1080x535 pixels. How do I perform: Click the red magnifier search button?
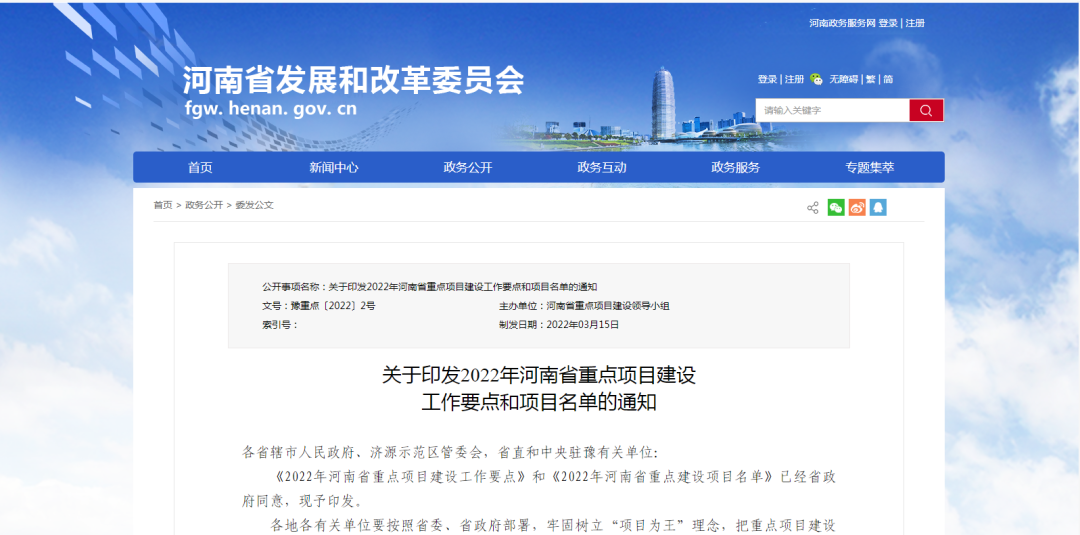[x=926, y=110]
